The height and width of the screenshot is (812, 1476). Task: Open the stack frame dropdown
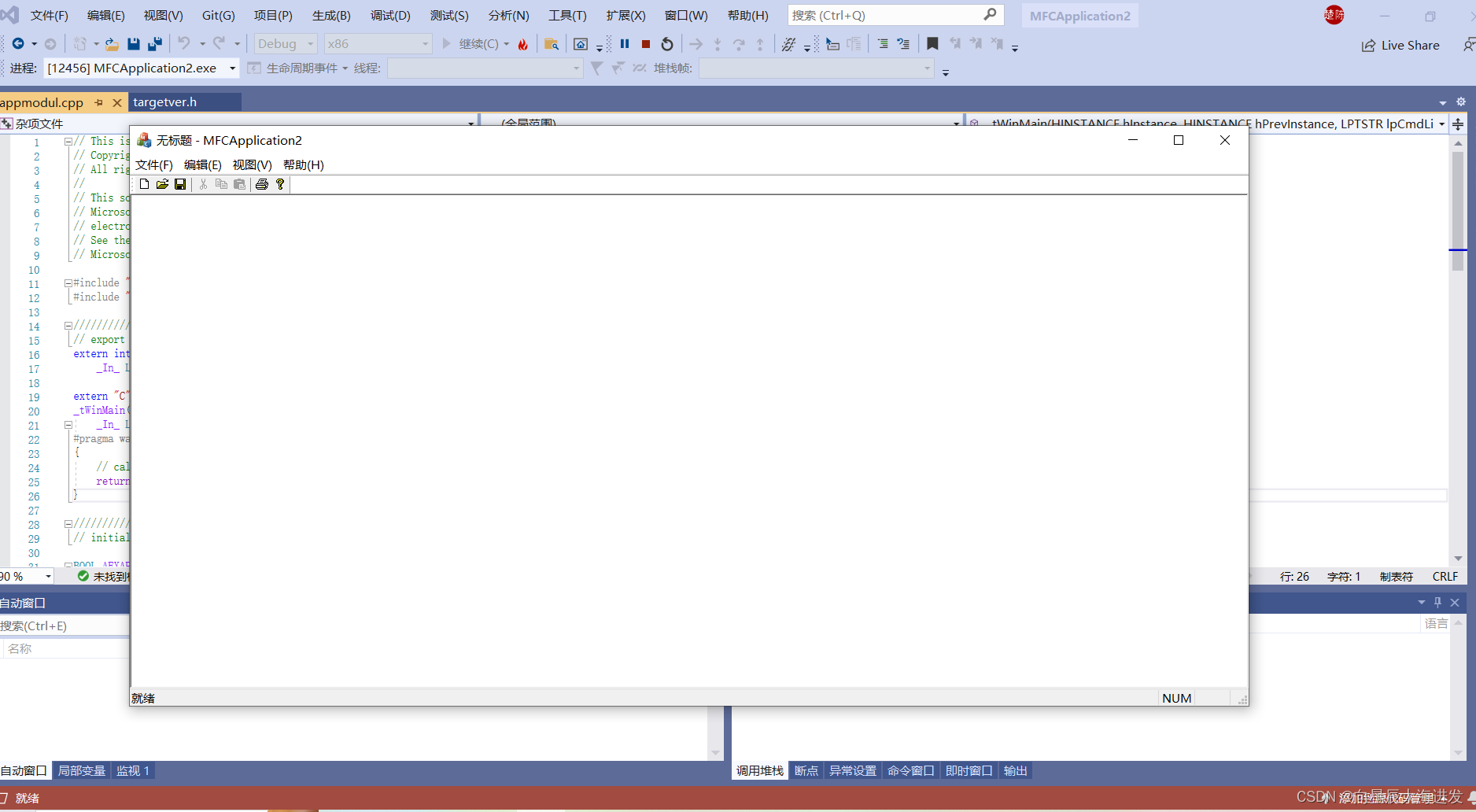tap(816, 68)
